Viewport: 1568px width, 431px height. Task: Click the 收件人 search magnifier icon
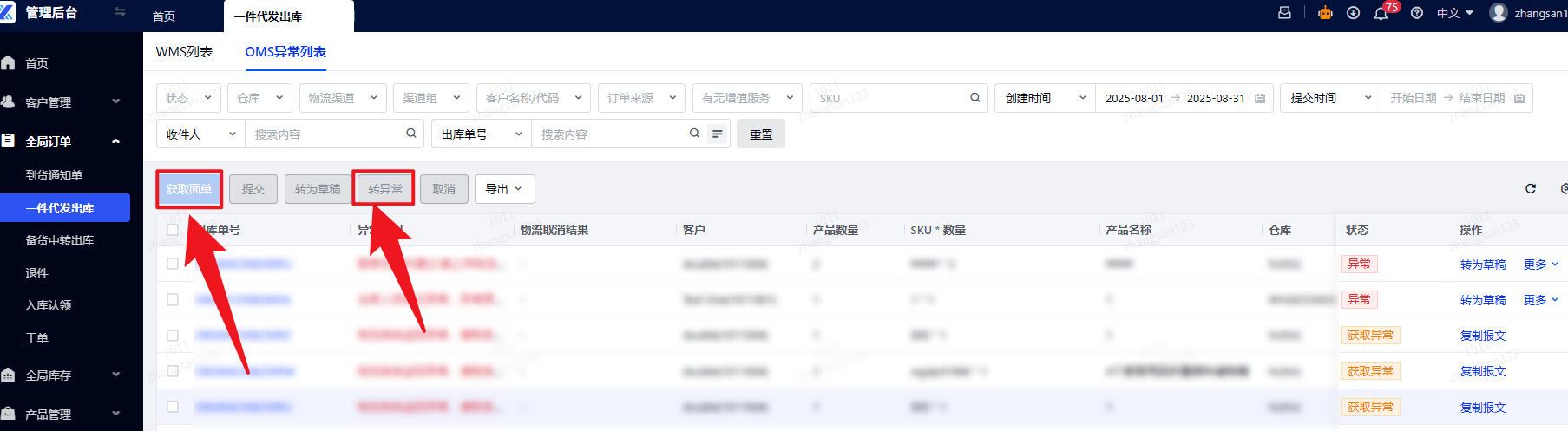tap(410, 134)
